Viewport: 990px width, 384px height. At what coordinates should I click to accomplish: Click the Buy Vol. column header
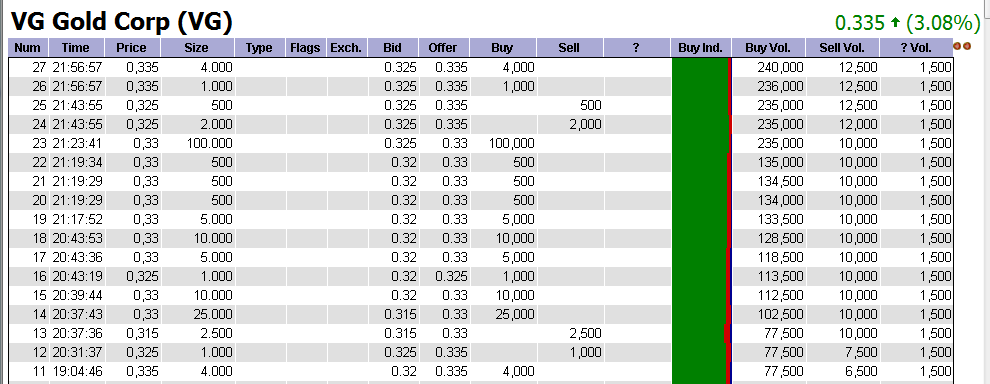768,47
